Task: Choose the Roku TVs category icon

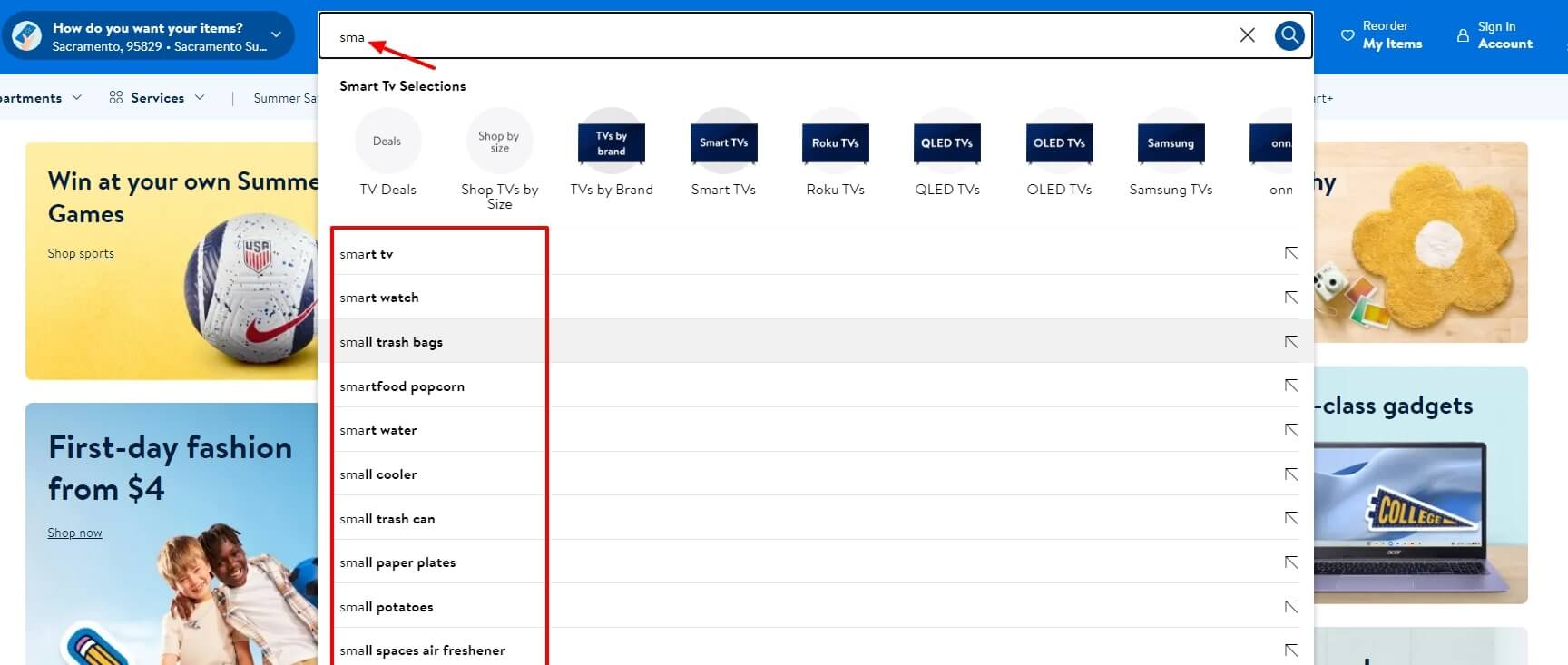Action: click(835, 142)
